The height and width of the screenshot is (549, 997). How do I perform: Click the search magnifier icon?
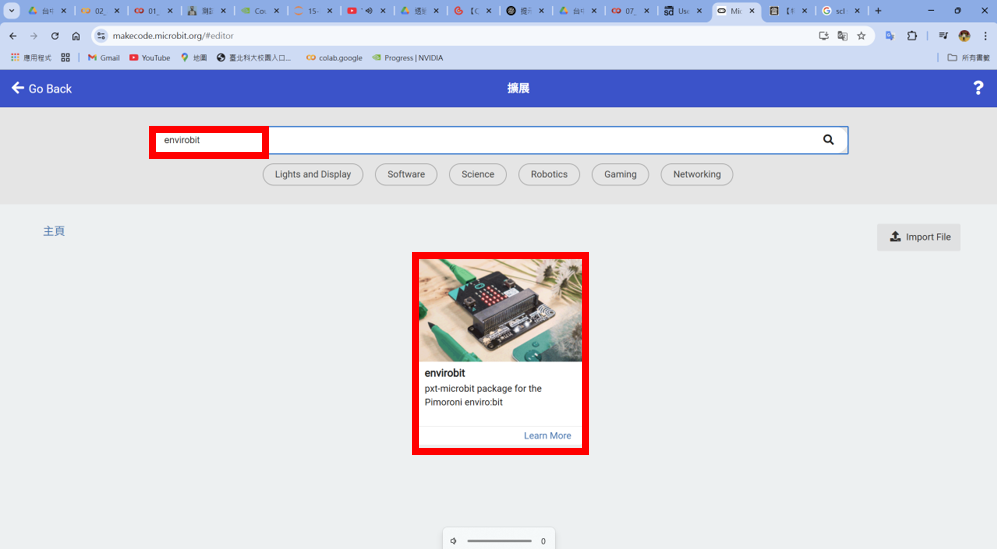pos(828,139)
